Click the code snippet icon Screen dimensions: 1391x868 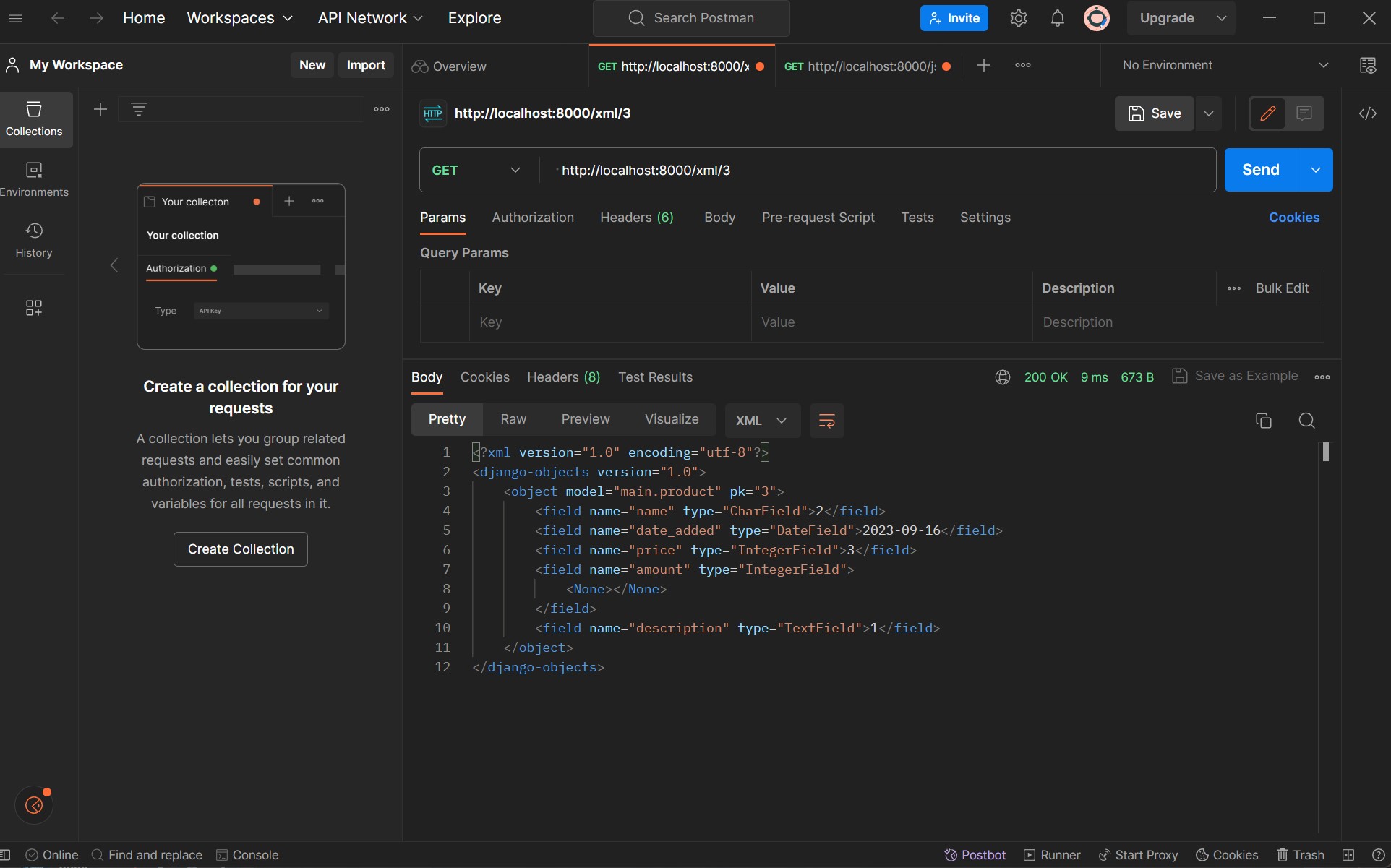pos(1367,113)
